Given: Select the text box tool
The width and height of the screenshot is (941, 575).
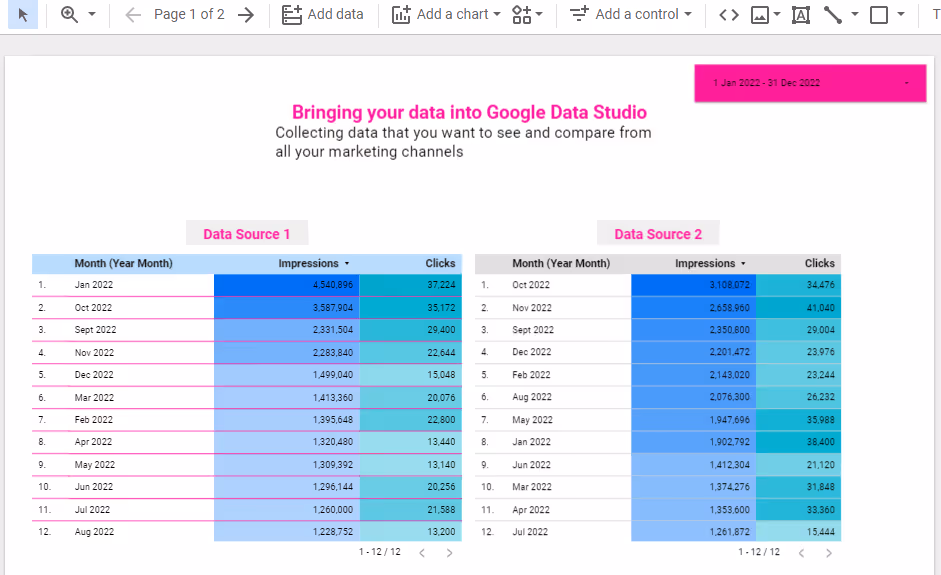Looking at the screenshot, I should [x=801, y=14].
